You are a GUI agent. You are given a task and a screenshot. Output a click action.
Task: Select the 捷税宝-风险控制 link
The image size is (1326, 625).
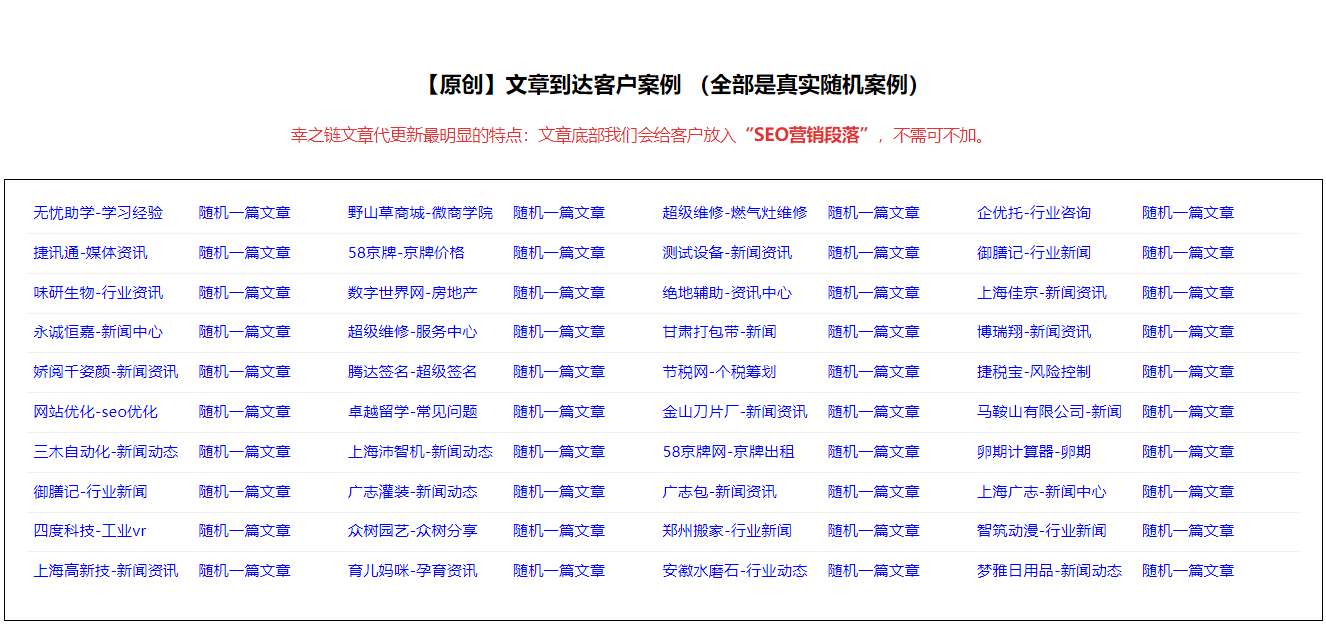(1034, 372)
